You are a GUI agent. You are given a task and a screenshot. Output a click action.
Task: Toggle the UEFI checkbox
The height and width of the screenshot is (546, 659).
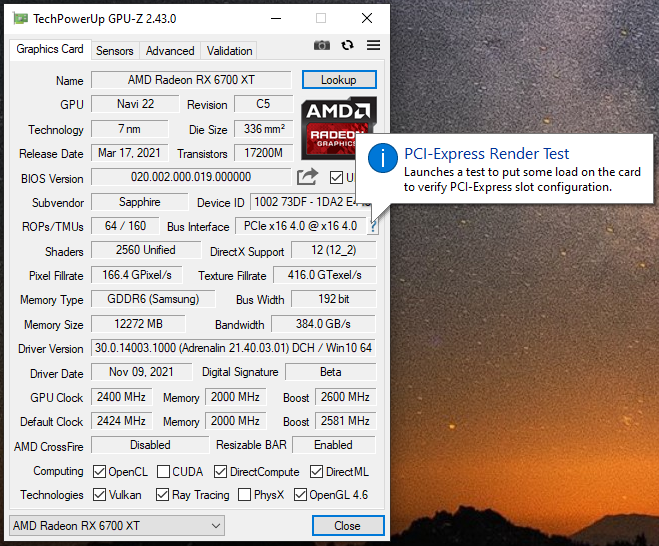pyautogui.click(x=336, y=177)
